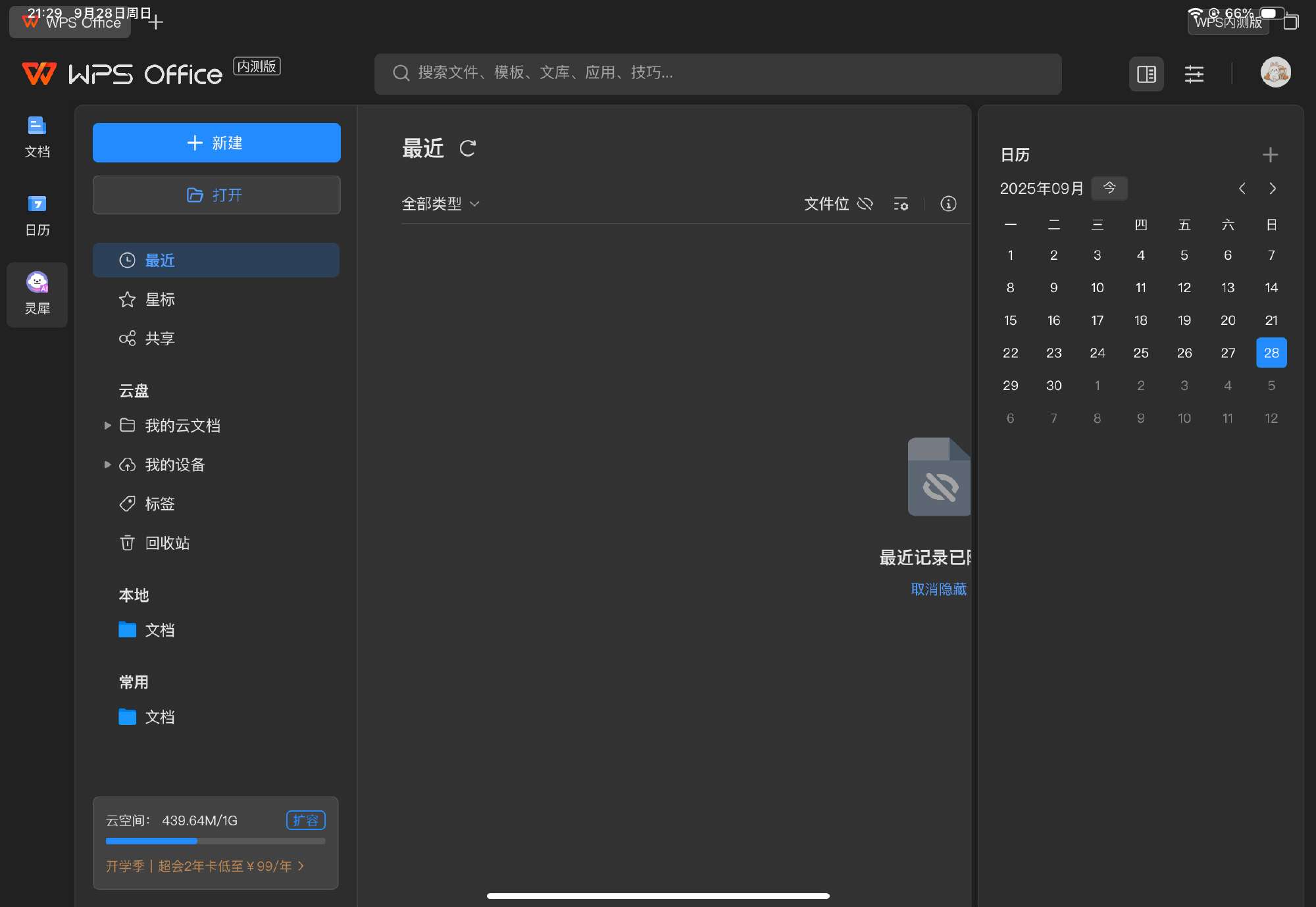Click the info circle icon
The width and height of the screenshot is (1316, 907).
(x=948, y=204)
